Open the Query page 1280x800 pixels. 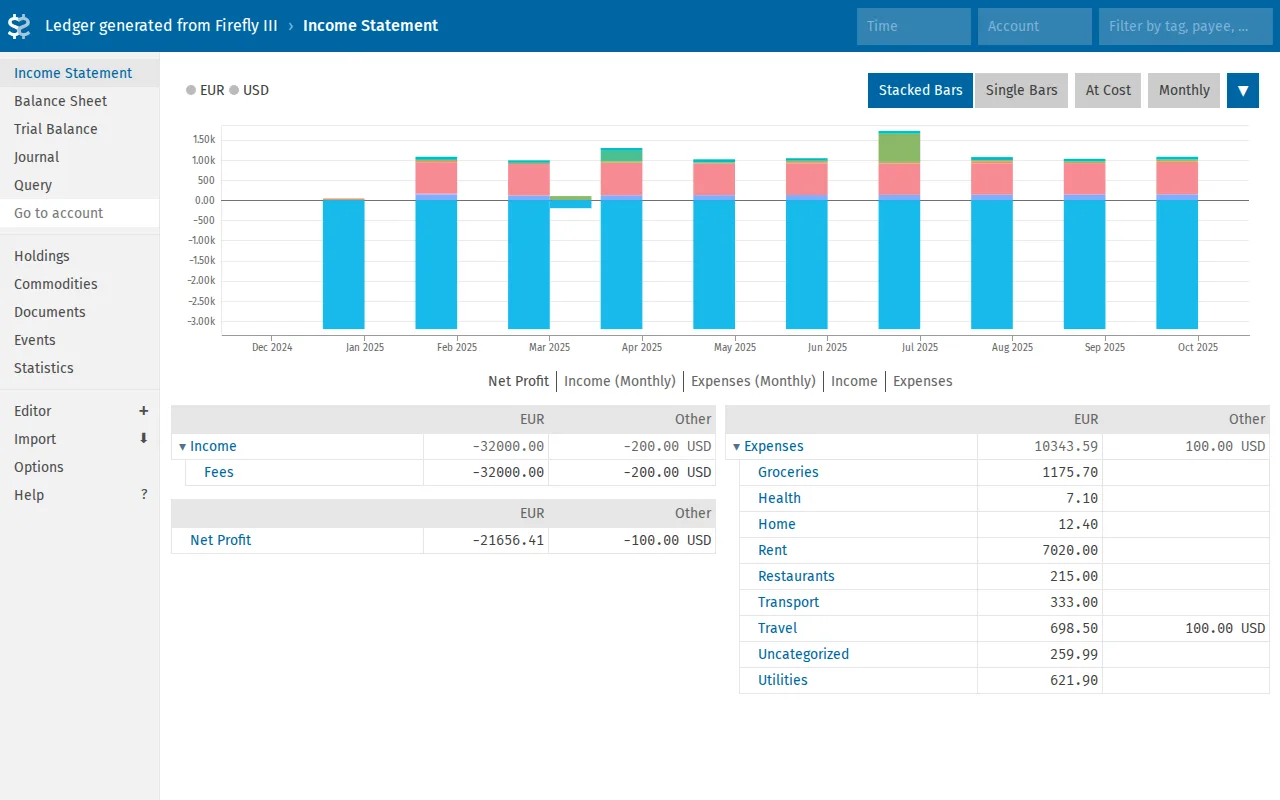pos(80,185)
